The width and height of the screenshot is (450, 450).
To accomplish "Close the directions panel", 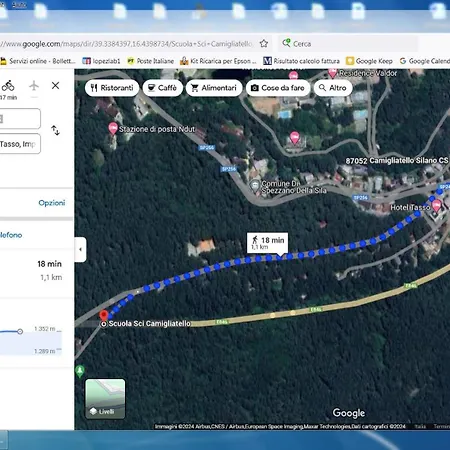I will (x=55, y=86).
